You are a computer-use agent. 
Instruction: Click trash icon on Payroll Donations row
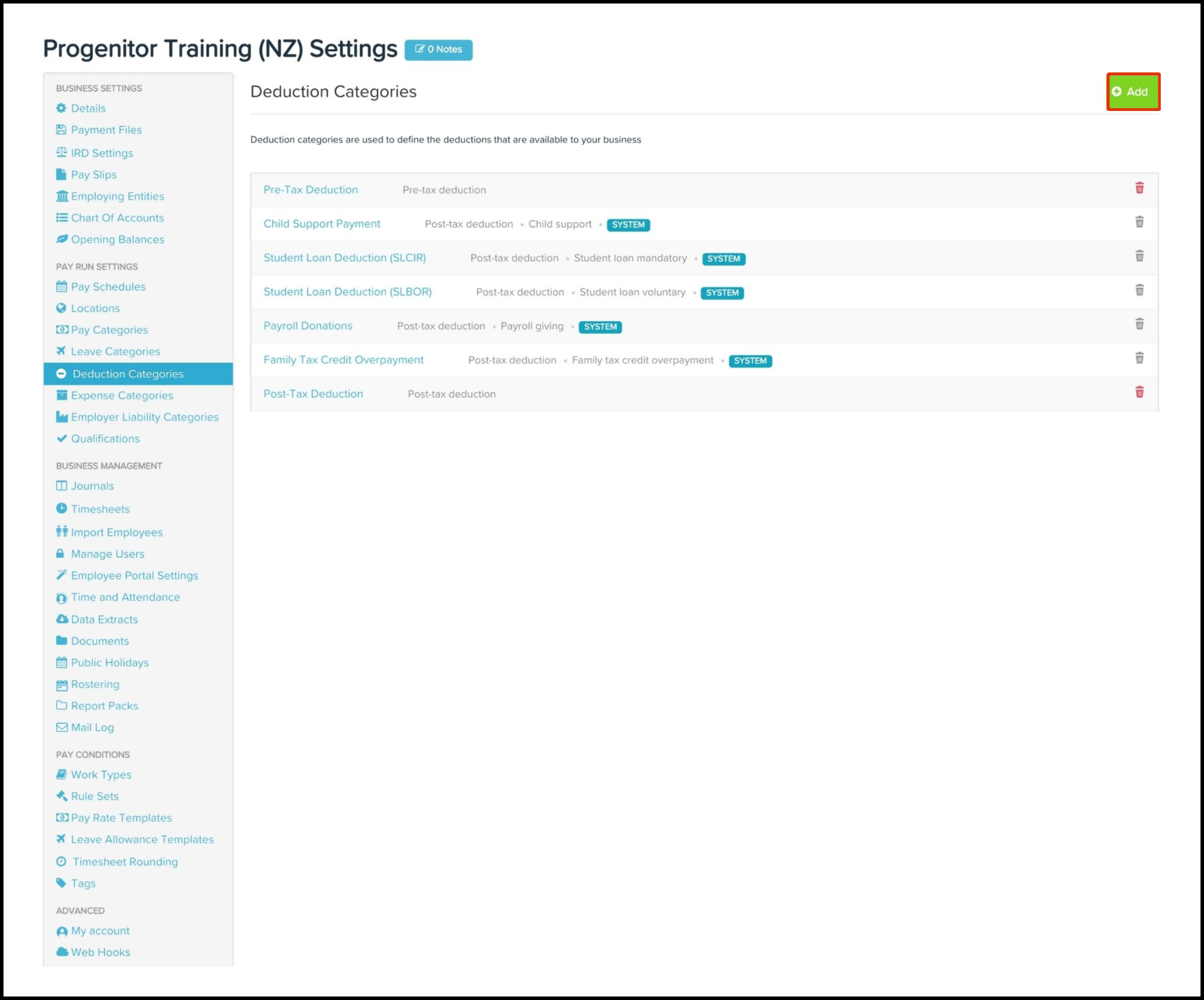[1139, 324]
